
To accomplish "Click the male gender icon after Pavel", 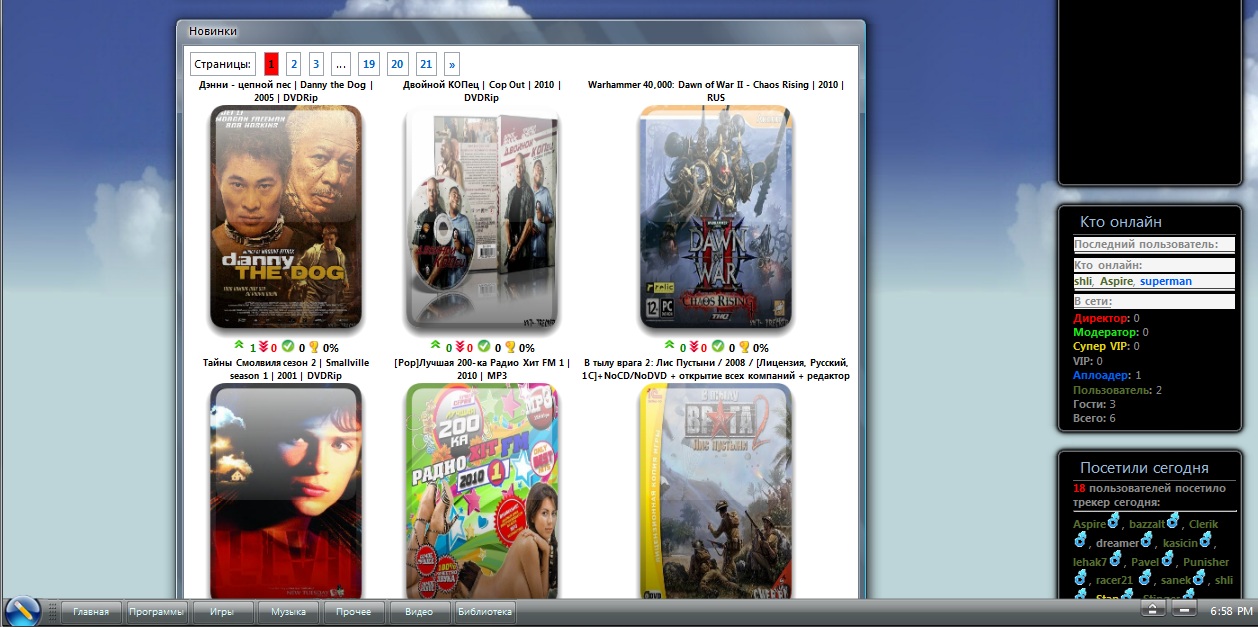I will 1168,559.
